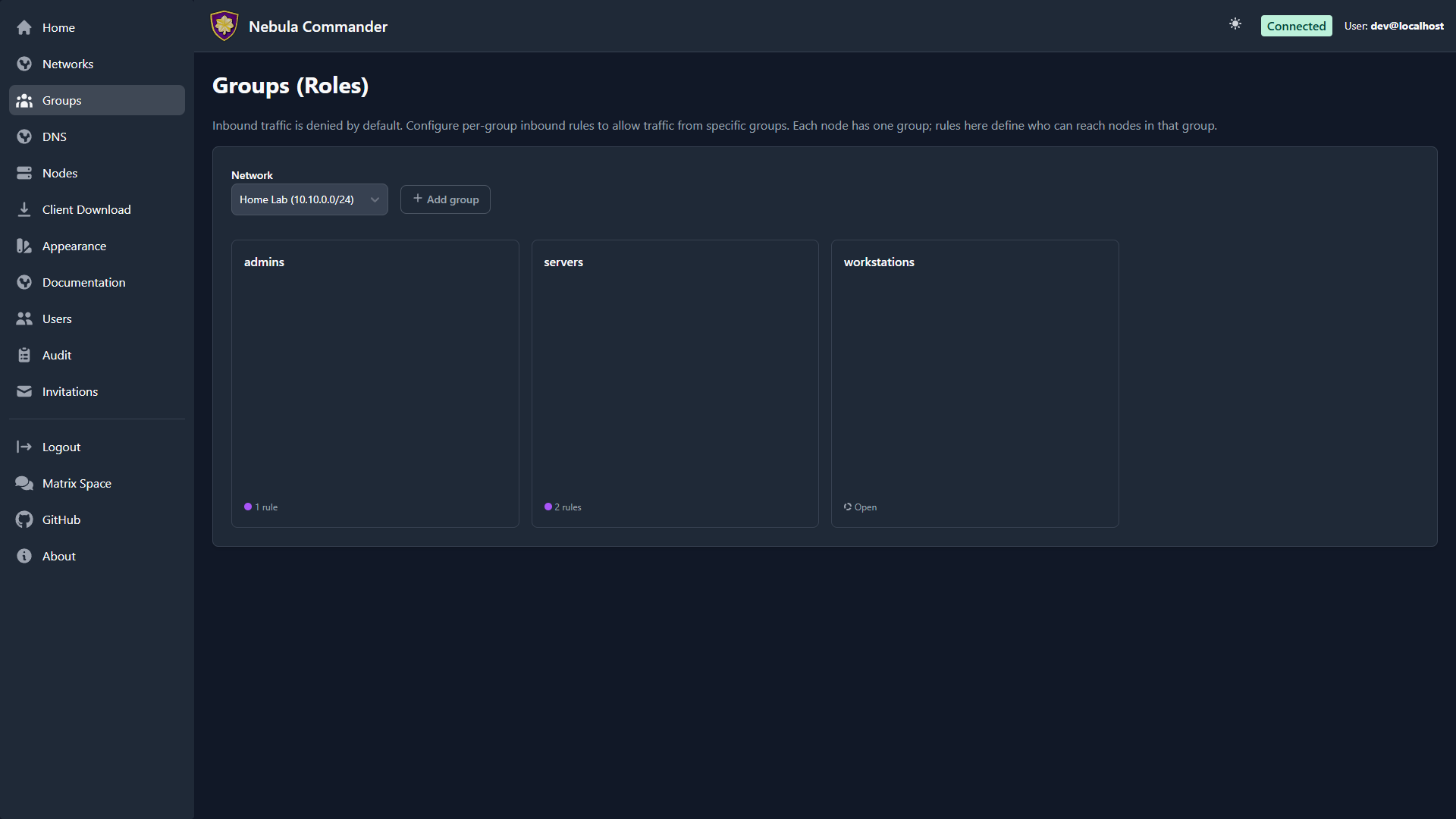Viewport: 1456px width, 819px height.
Task: Click the 'Open' status on workstations
Action: click(x=860, y=507)
